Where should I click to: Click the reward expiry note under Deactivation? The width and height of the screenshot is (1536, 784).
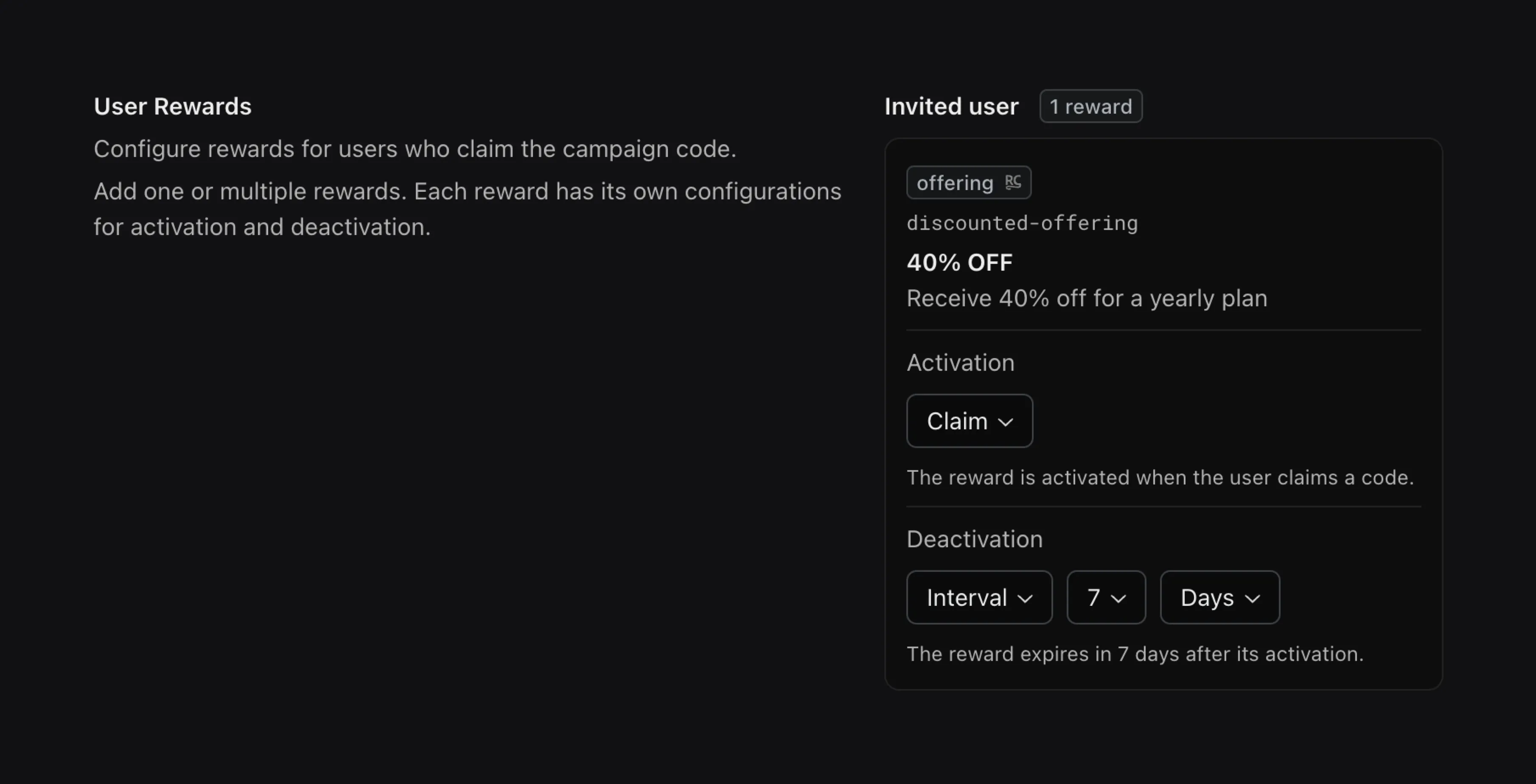tap(1135, 653)
